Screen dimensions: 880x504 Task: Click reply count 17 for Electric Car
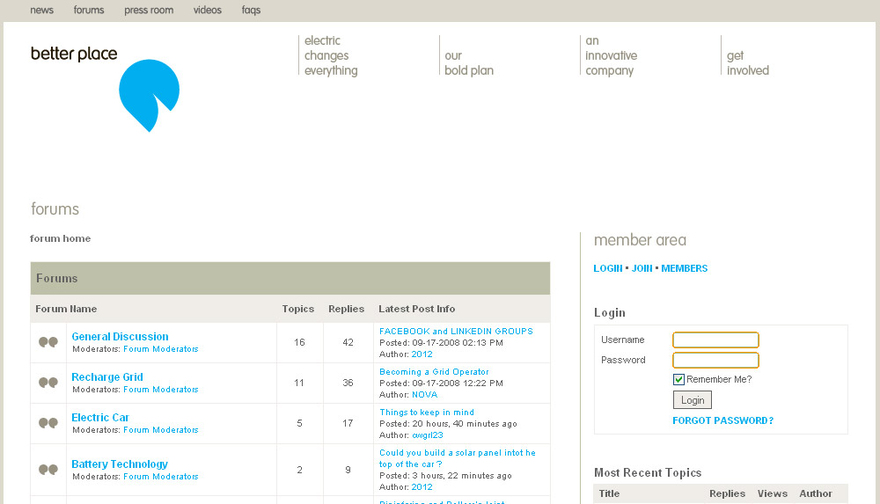[x=348, y=423]
